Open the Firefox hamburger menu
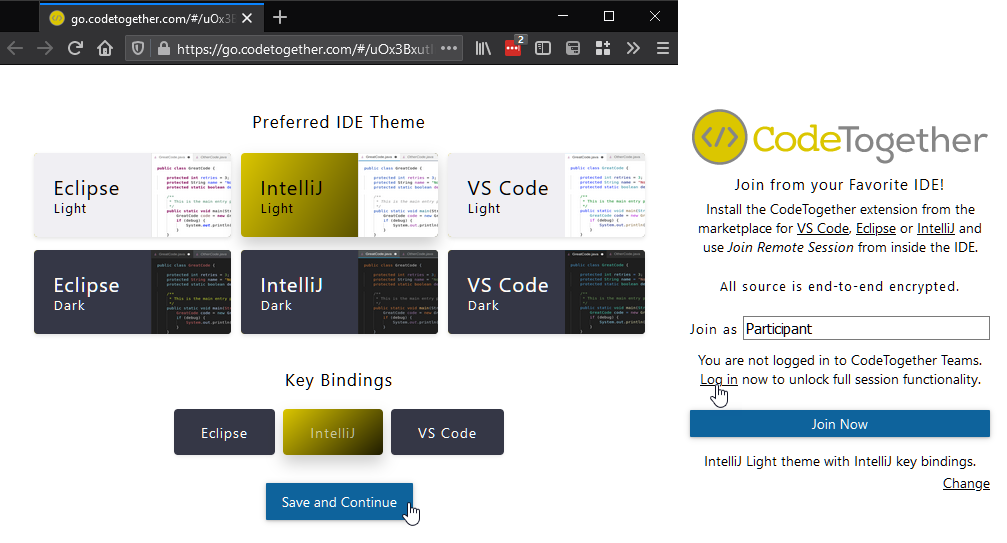 pos(662,48)
